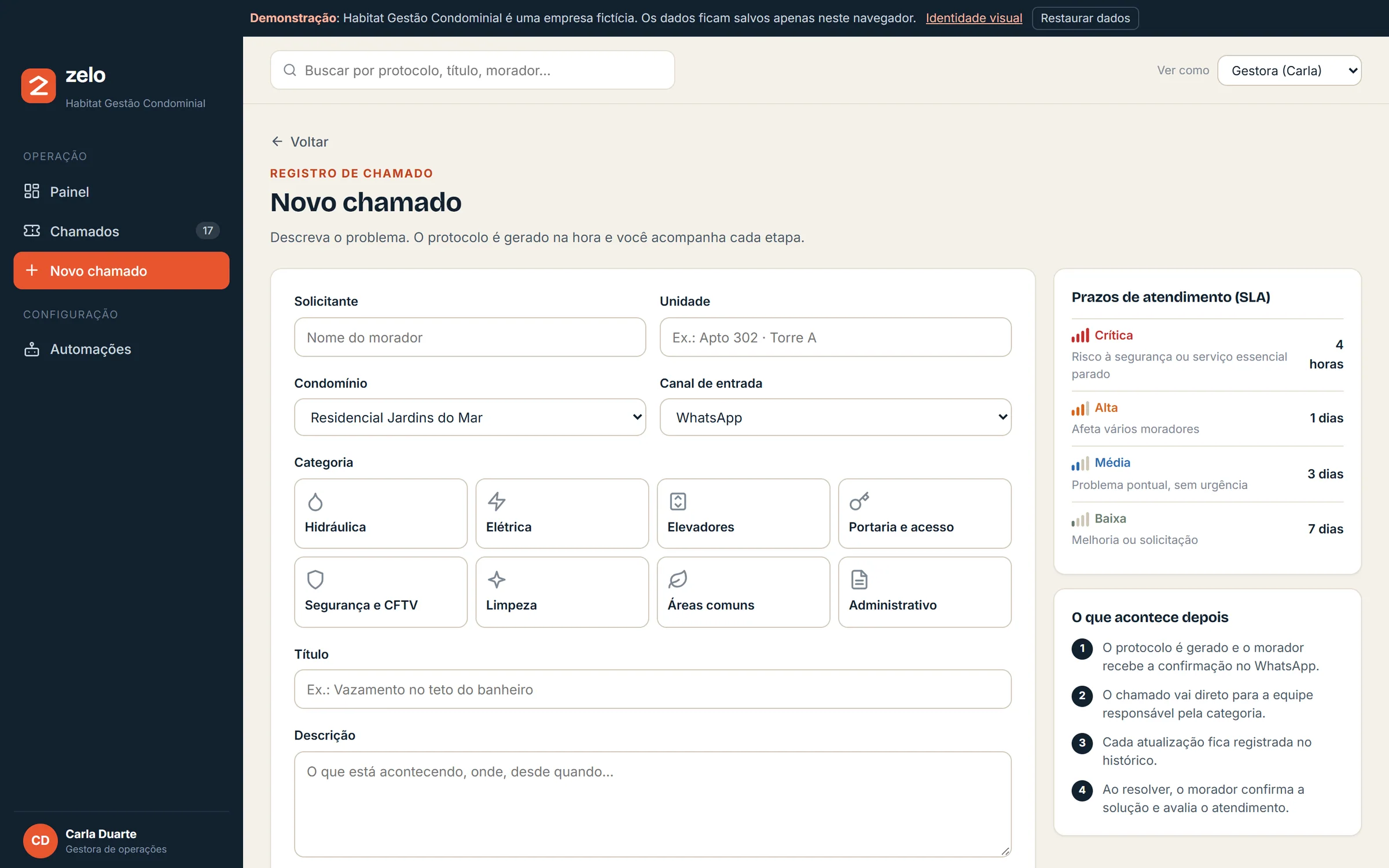Viewport: 1389px width, 868px height.
Task: Click the Média priority bars icon
Action: click(1080, 464)
